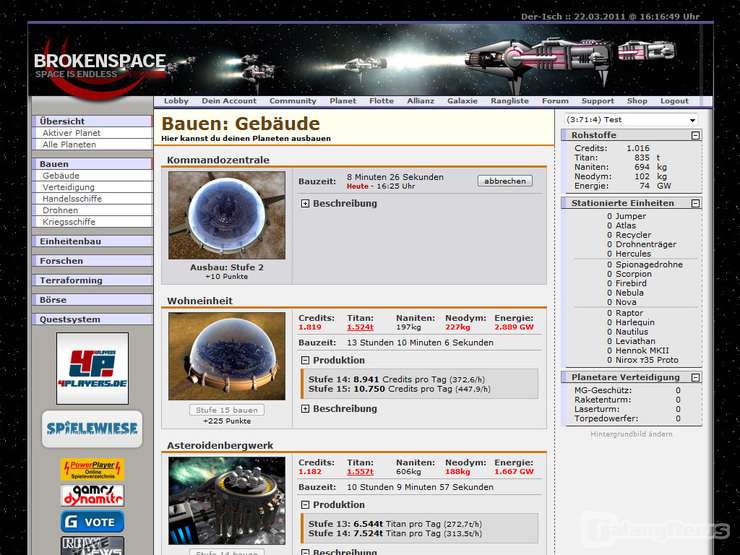The height and width of the screenshot is (555, 740).
Task: Click Logout in the top menu
Action: (674, 101)
